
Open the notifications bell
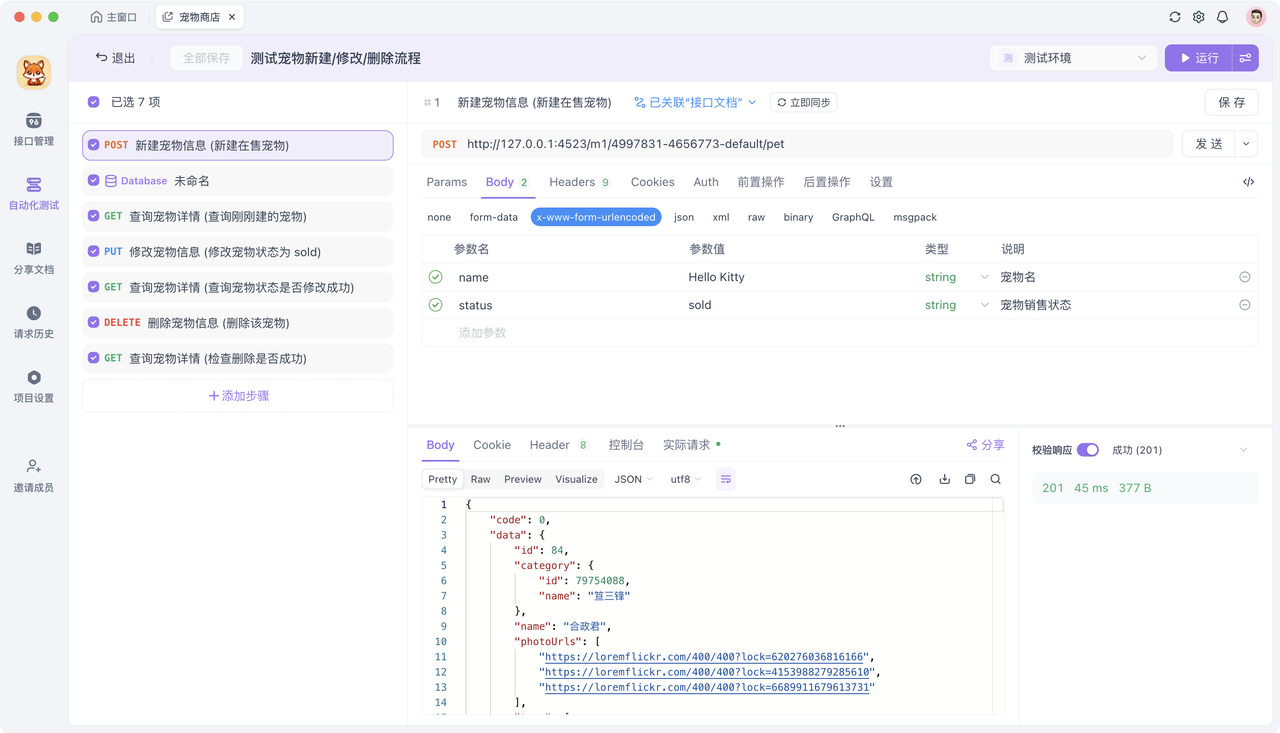1223,17
